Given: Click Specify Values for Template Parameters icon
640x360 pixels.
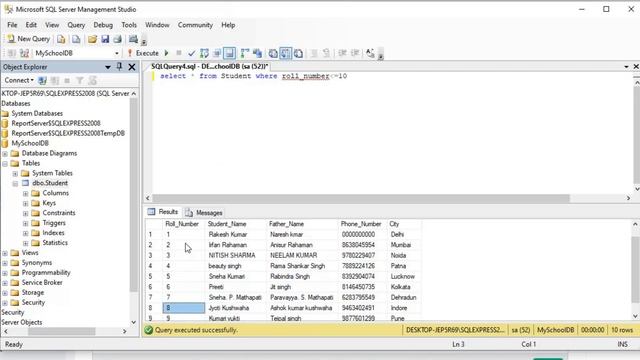Looking at the screenshot, I should coord(370,53).
